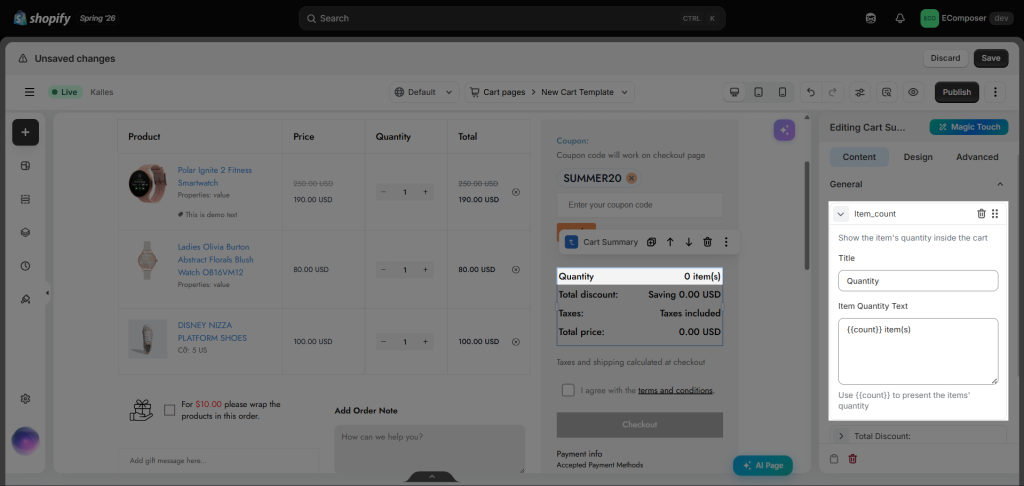The width and height of the screenshot is (1024, 486).
Task: Delete Cart Summary from floating toolbar
Action: click(x=707, y=242)
